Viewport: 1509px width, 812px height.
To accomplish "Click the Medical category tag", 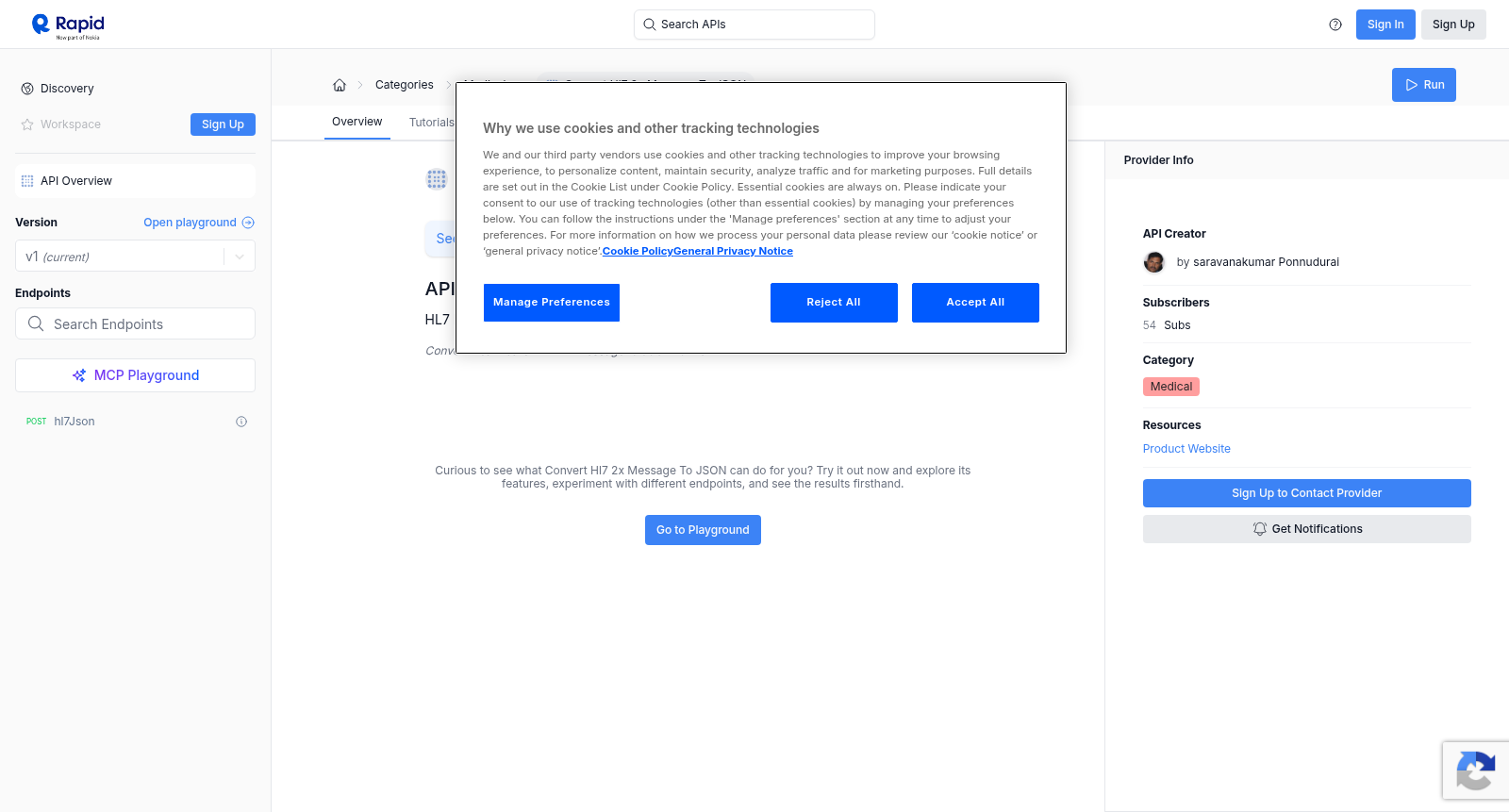I will (1171, 387).
